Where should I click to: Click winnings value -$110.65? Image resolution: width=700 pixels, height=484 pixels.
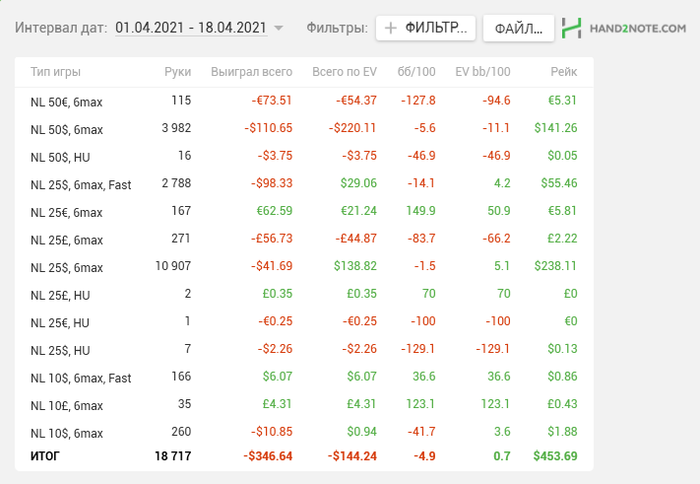268,128
